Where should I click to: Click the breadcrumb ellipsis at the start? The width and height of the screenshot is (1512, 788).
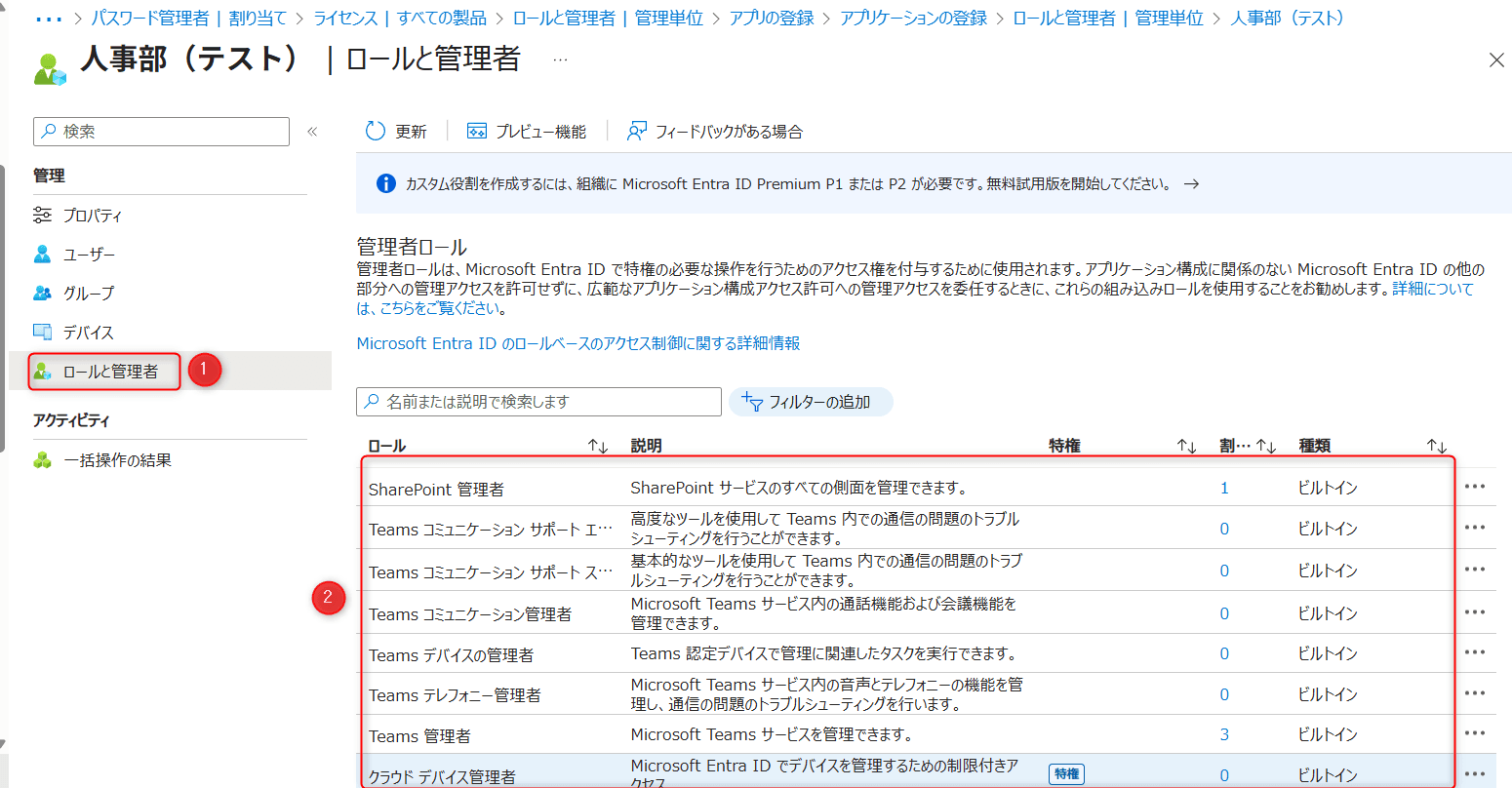(x=48, y=19)
